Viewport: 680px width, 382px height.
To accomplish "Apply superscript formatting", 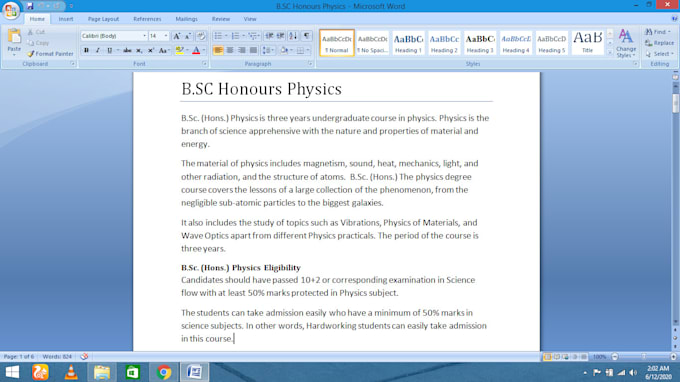I will click(150, 50).
